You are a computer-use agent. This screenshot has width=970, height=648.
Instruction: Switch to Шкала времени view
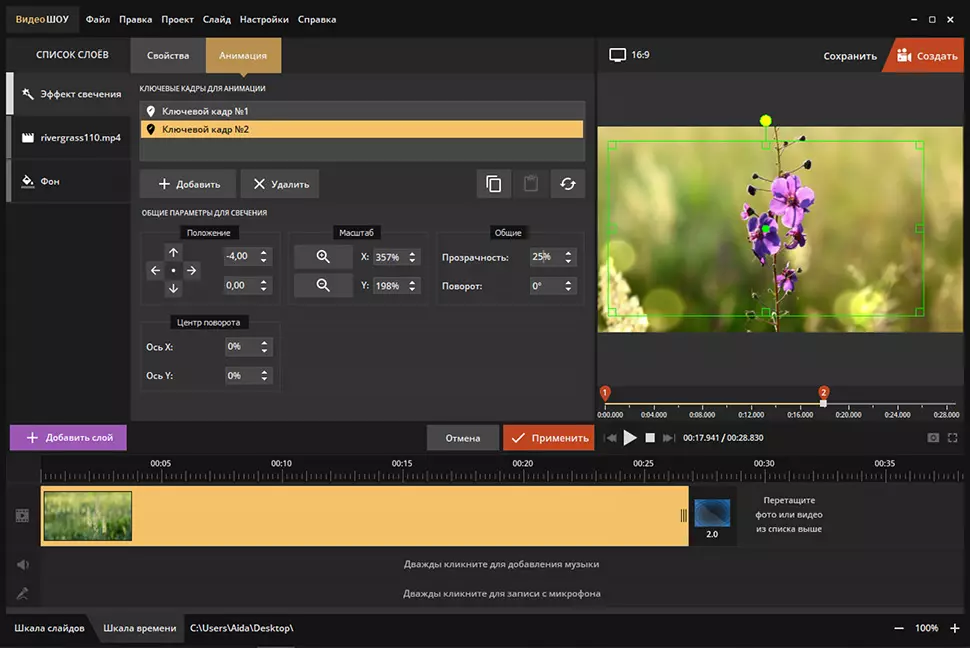[139, 628]
